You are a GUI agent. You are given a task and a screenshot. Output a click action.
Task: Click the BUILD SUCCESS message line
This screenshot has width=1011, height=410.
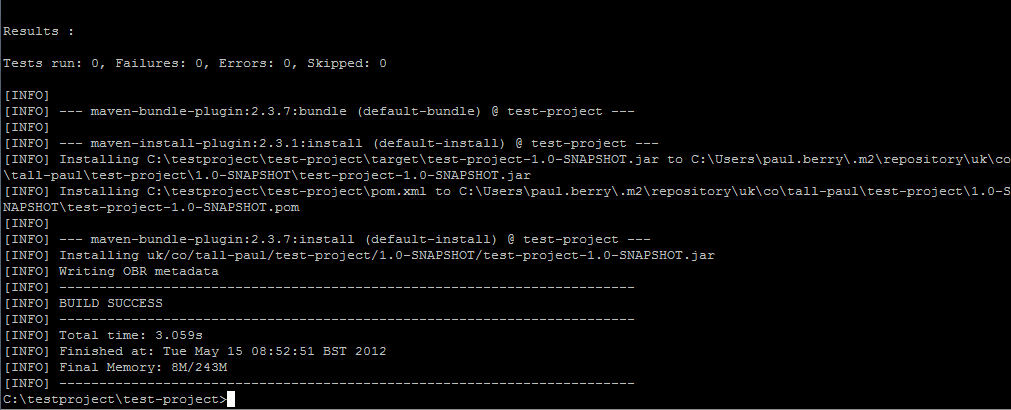click(83, 303)
